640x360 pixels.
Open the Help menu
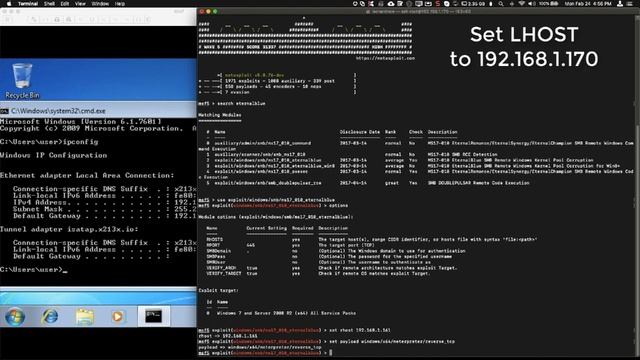[120, 4]
